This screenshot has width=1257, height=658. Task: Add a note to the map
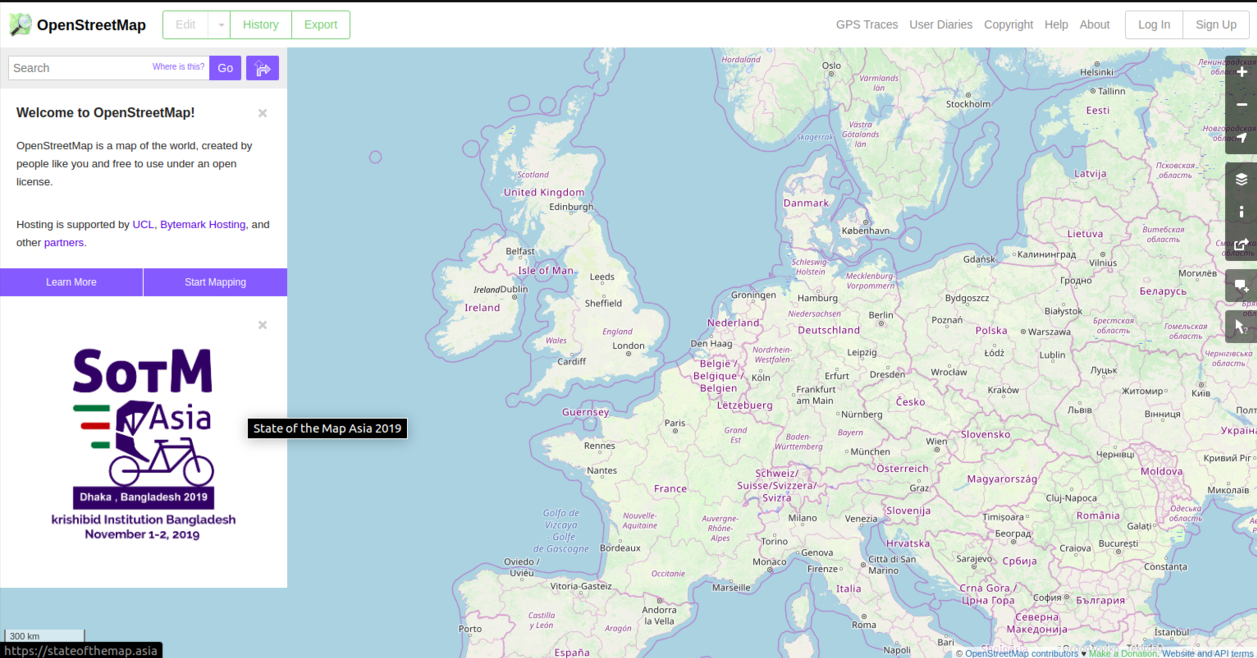[1242, 286]
